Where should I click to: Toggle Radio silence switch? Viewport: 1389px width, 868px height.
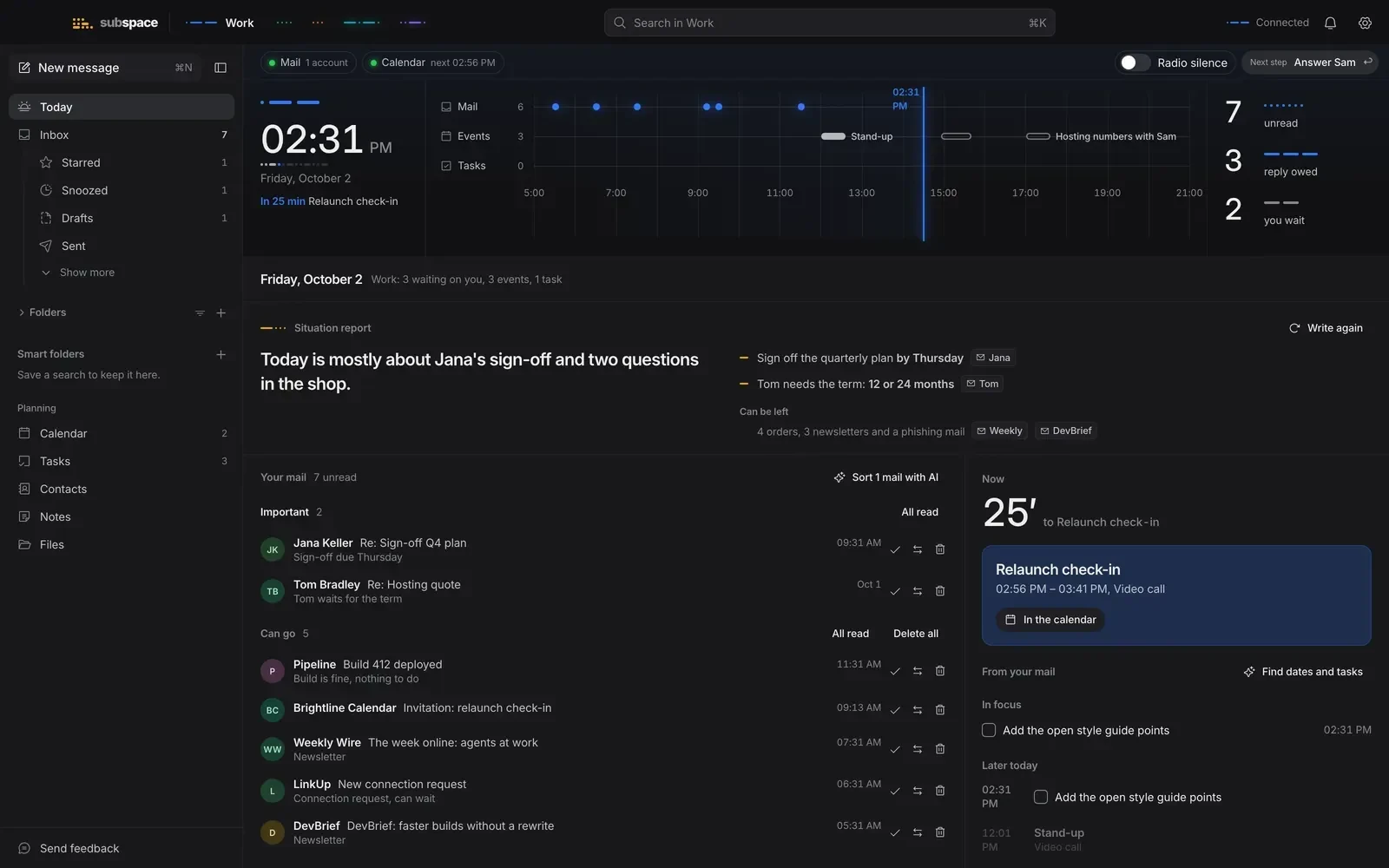click(1134, 62)
